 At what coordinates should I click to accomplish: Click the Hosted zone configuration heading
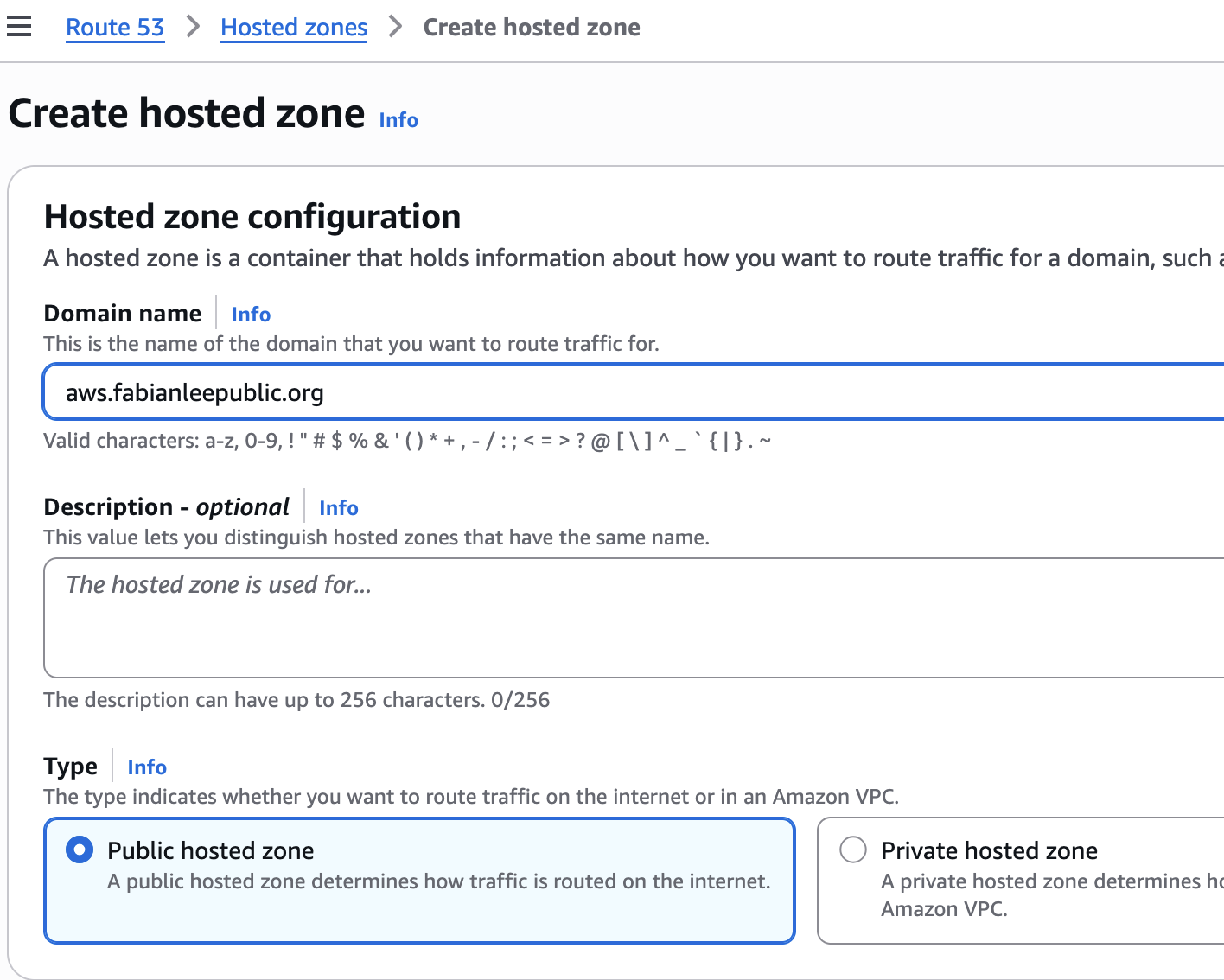point(252,217)
